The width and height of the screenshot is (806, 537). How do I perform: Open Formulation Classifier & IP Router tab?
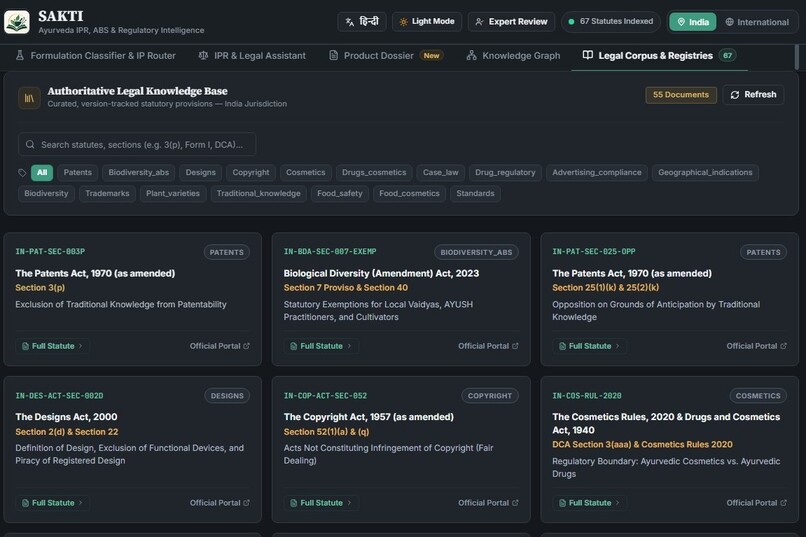(x=96, y=55)
